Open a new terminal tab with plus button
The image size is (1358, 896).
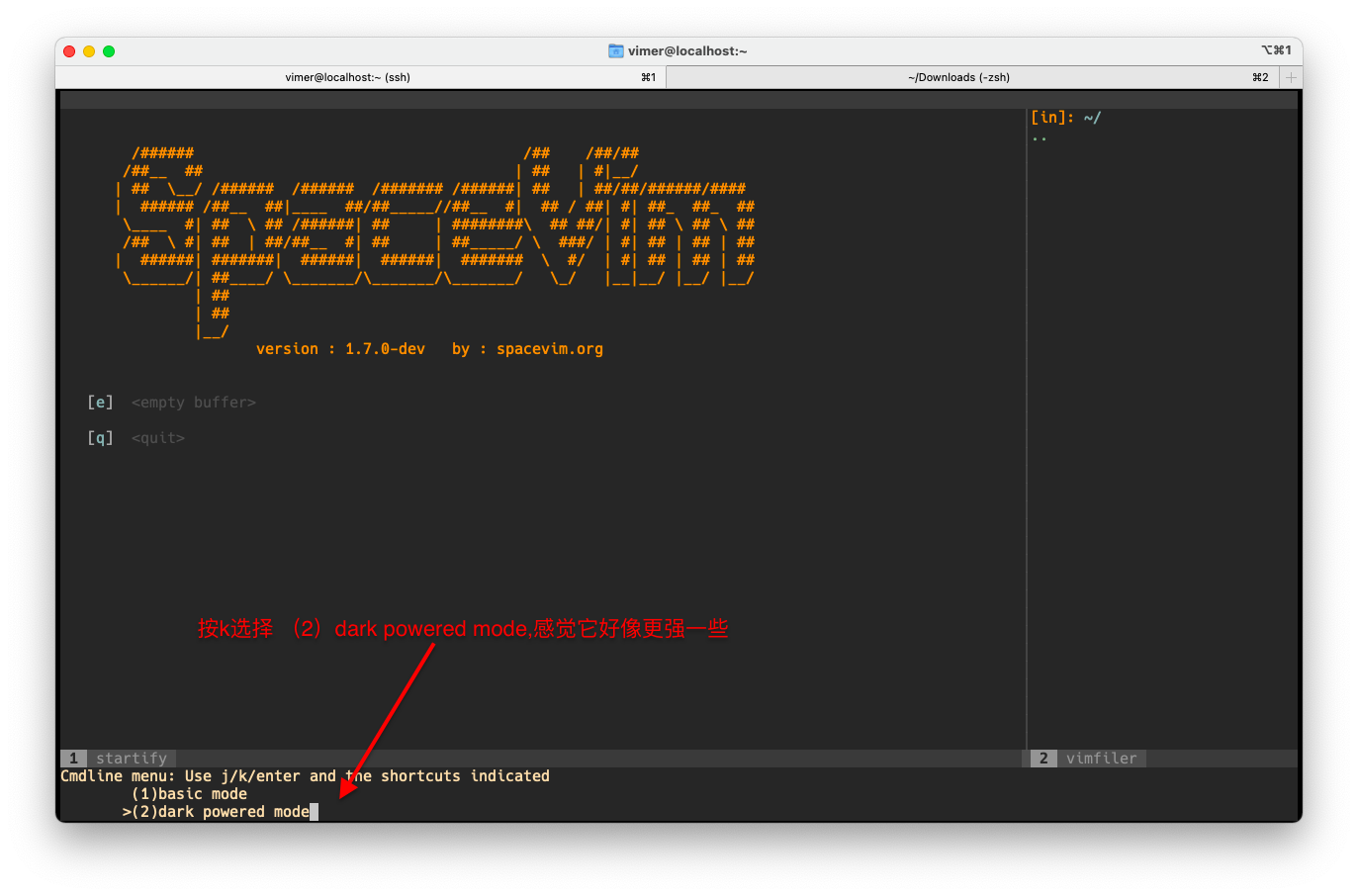coord(1291,77)
